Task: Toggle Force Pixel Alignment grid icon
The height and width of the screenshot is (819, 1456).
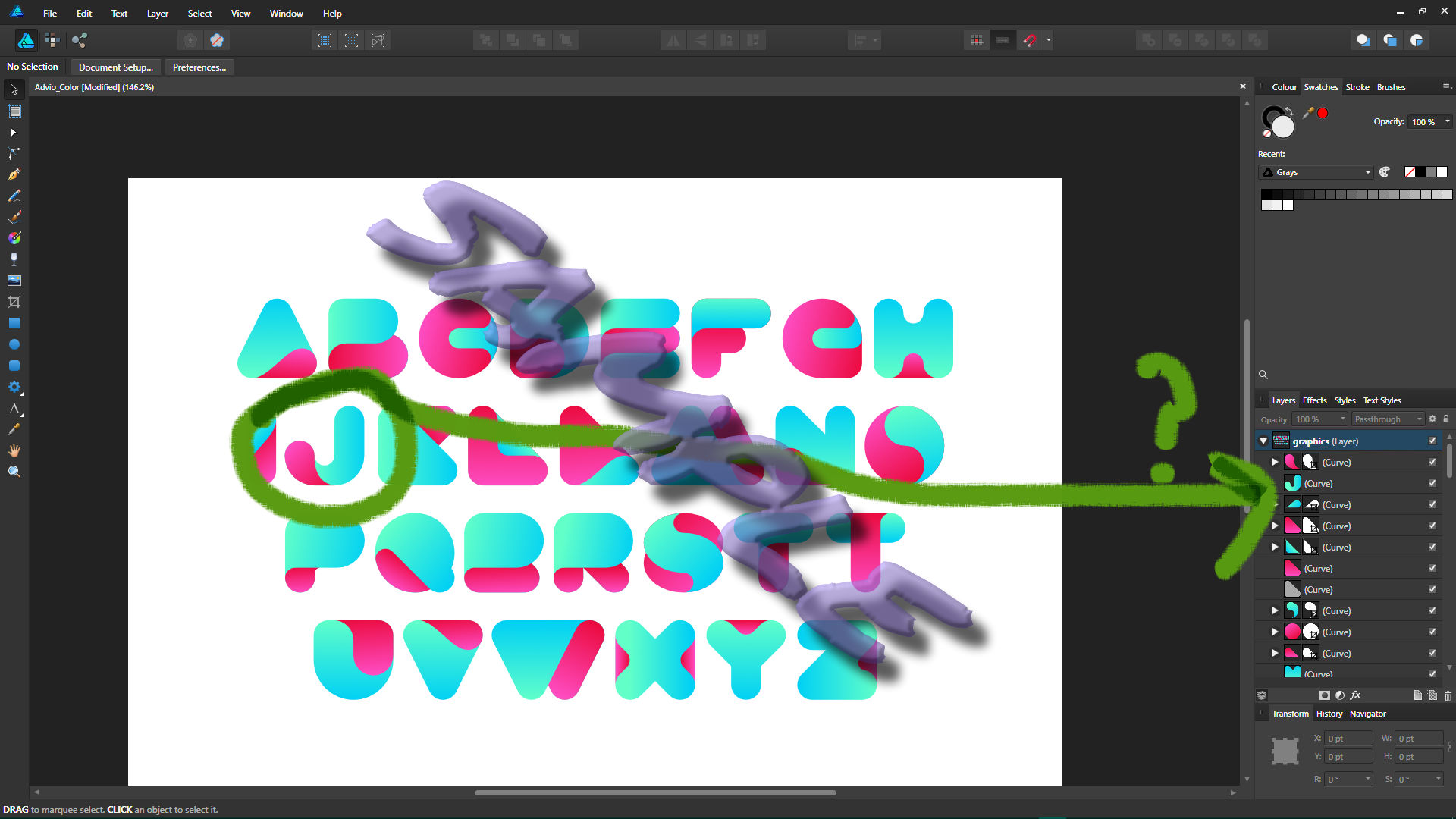Action: pos(977,40)
